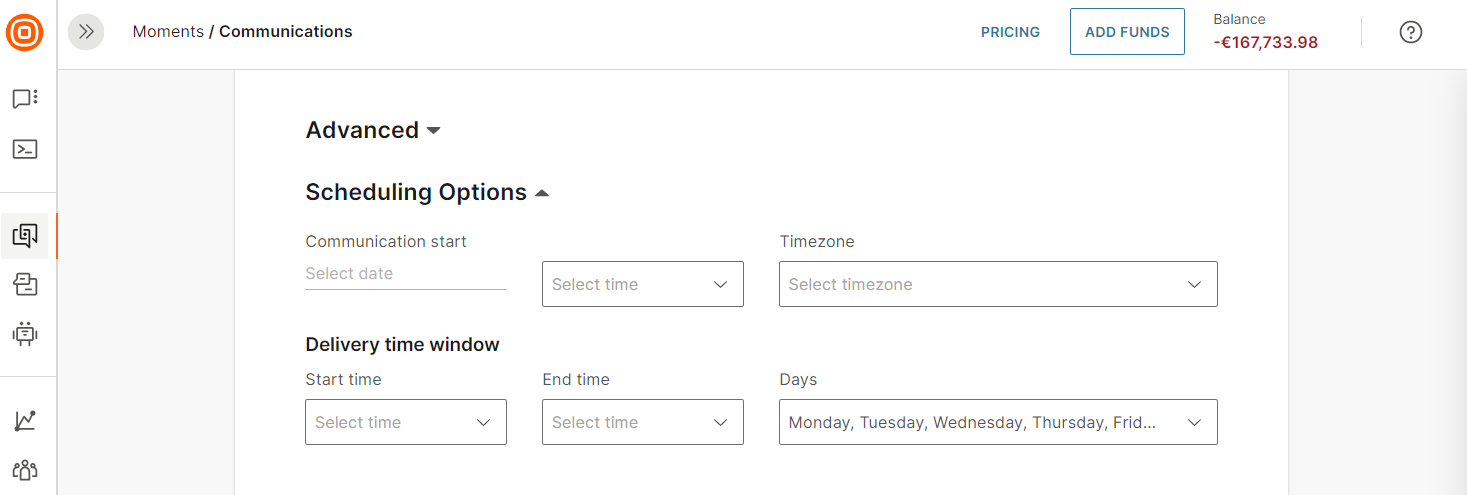Select the Moments icon in sidebar
The width and height of the screenshot is (1467, 495).
click(25, 236)
